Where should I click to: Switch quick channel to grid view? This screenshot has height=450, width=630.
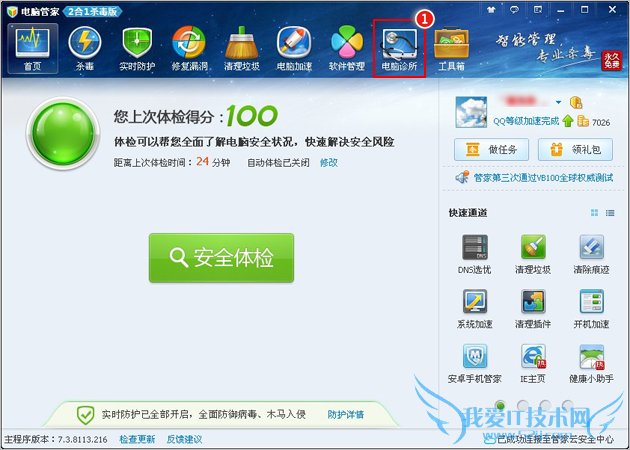tap(594, 213)
